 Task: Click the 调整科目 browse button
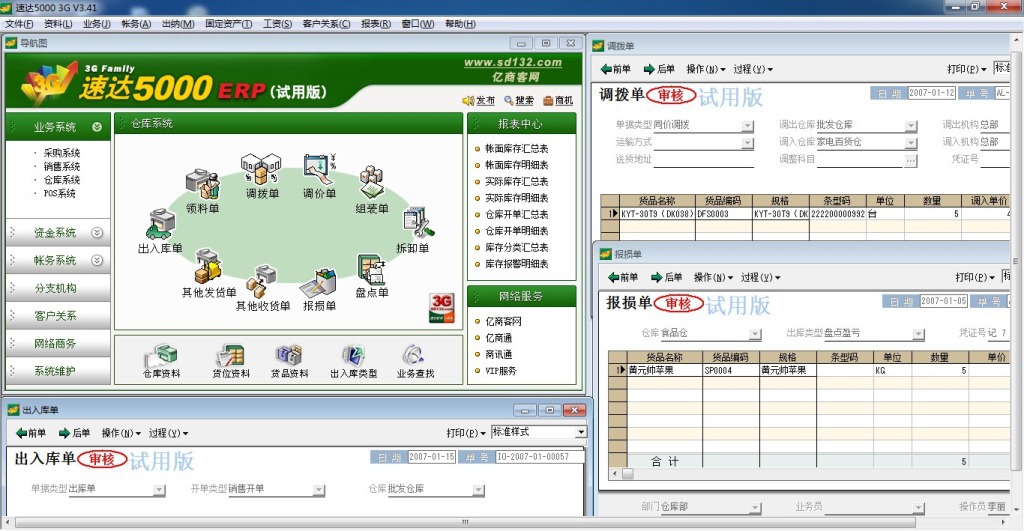click(x=911, y=160)
